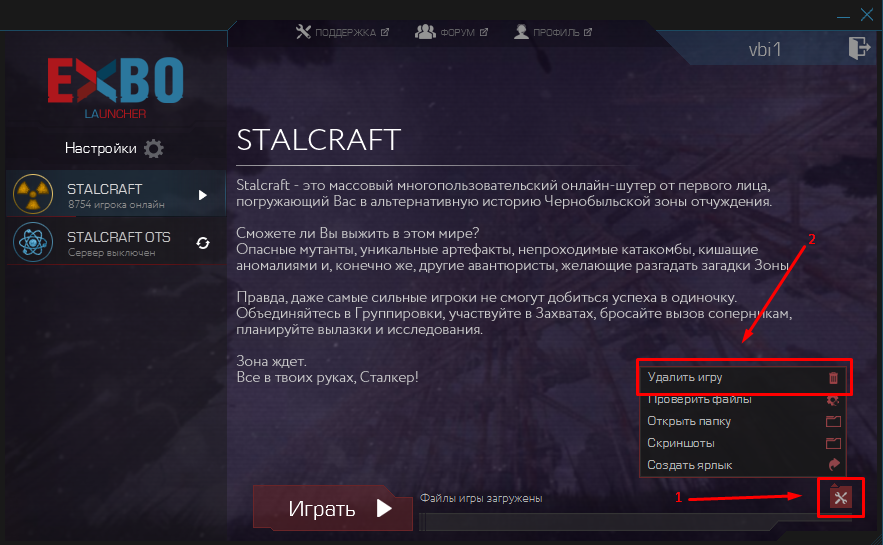Image resolution: width=883 pixels, height=545 pixels.
Task: Click refresh icon on STALCRAFT OTS row
Action: (203, 243)
